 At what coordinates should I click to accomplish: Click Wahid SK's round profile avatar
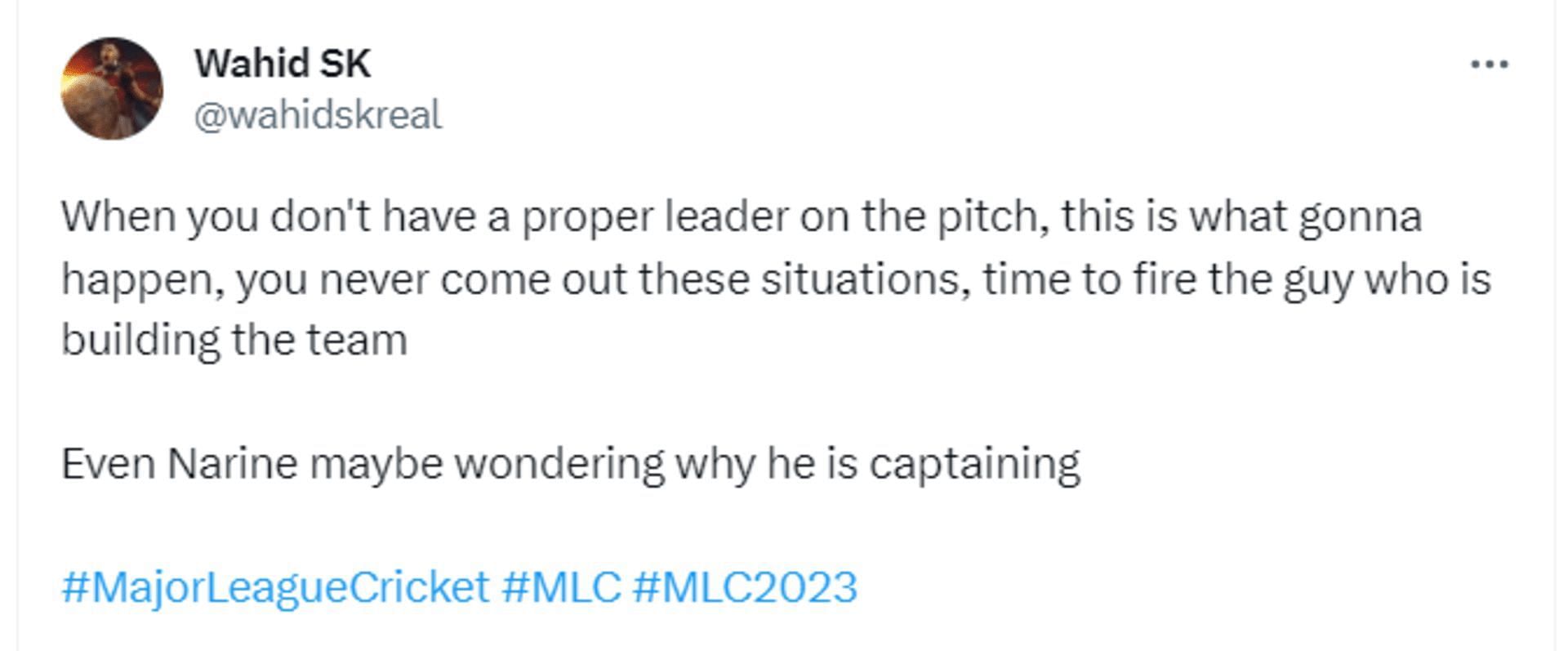pyautogui.click(x=112, y=88)
